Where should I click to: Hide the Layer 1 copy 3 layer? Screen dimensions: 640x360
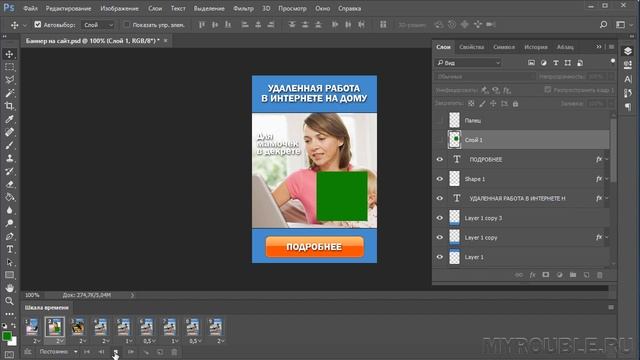coord(440,218)
